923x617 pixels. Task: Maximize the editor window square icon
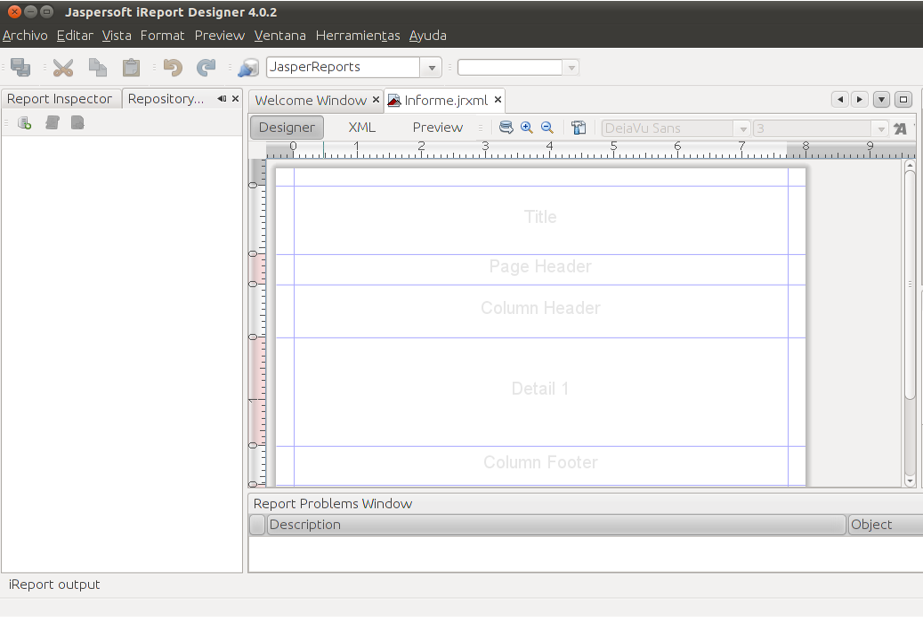903,99
